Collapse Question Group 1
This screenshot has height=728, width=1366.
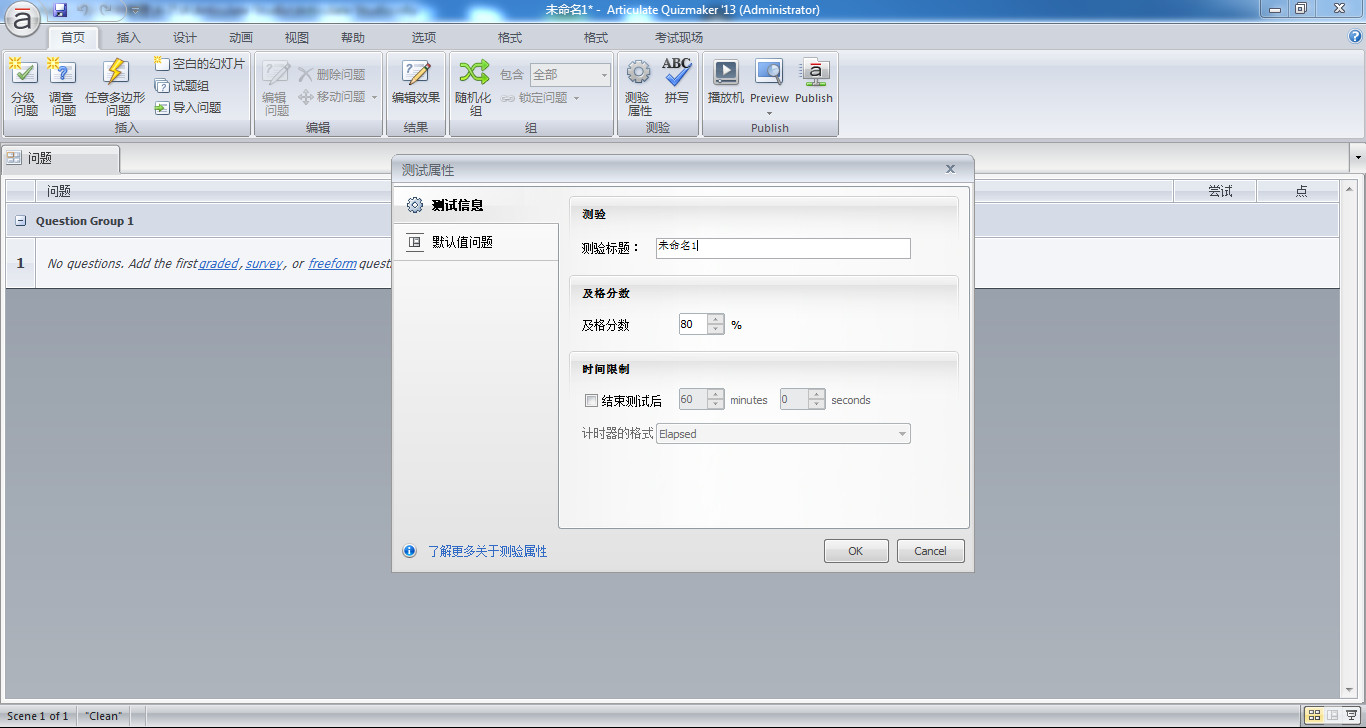click(x=21, y=221)
